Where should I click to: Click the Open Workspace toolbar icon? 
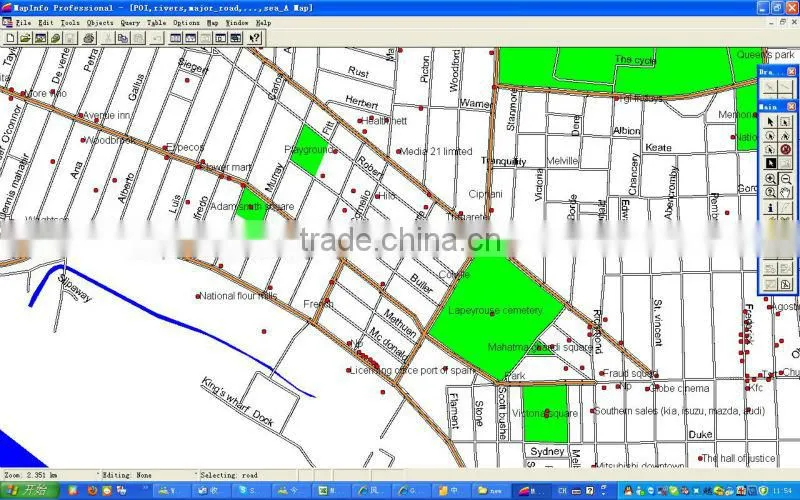[x=40, y=38]
